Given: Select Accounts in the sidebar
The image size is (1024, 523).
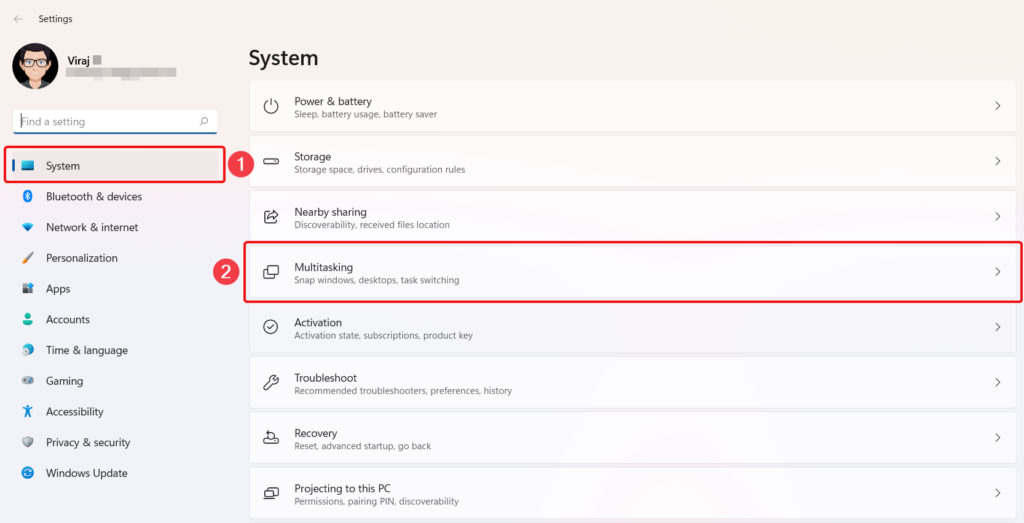Looking at the screenshot, I should [67, 320].
